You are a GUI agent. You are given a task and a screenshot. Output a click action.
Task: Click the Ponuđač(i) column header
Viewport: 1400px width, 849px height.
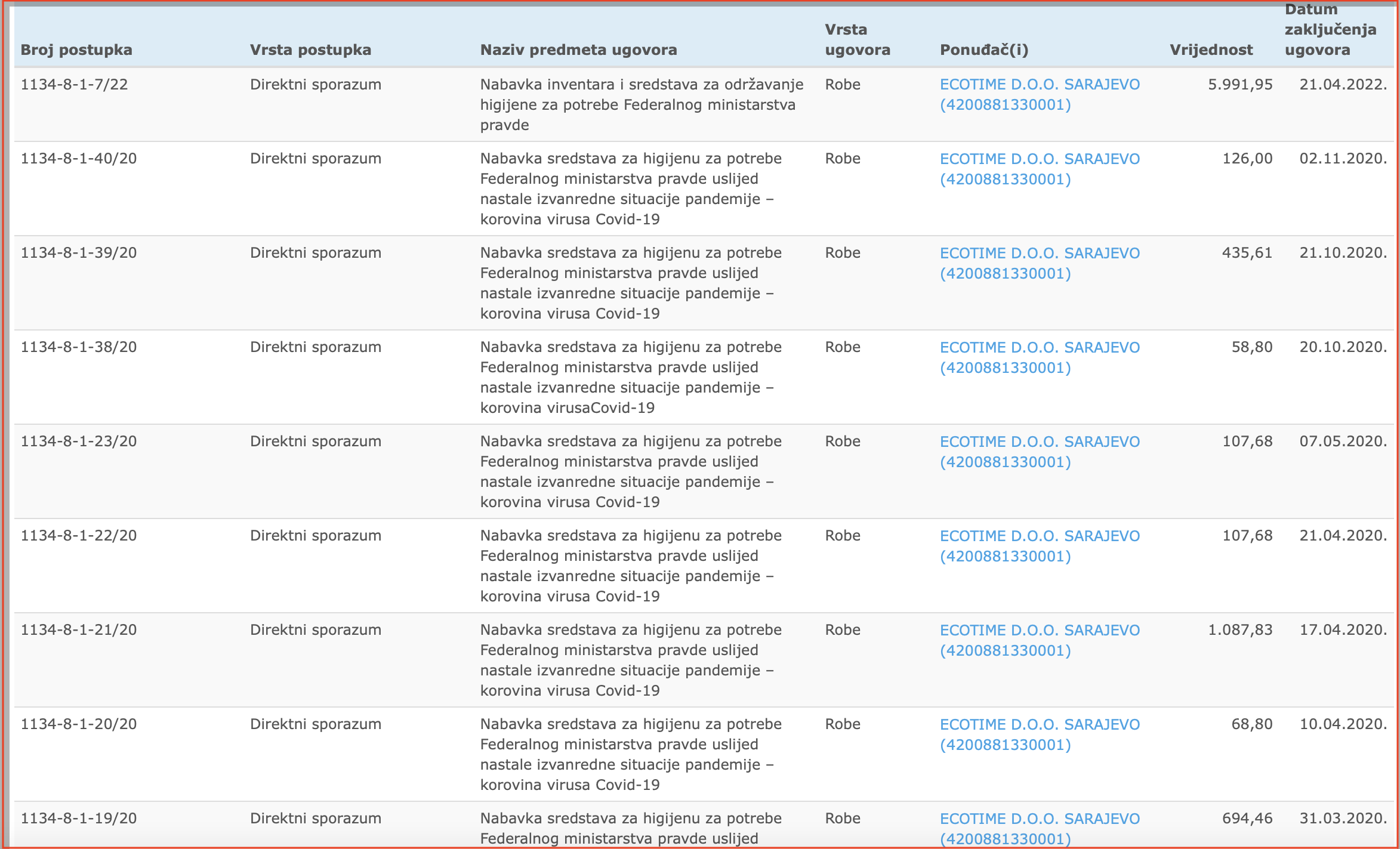point(984,50)
